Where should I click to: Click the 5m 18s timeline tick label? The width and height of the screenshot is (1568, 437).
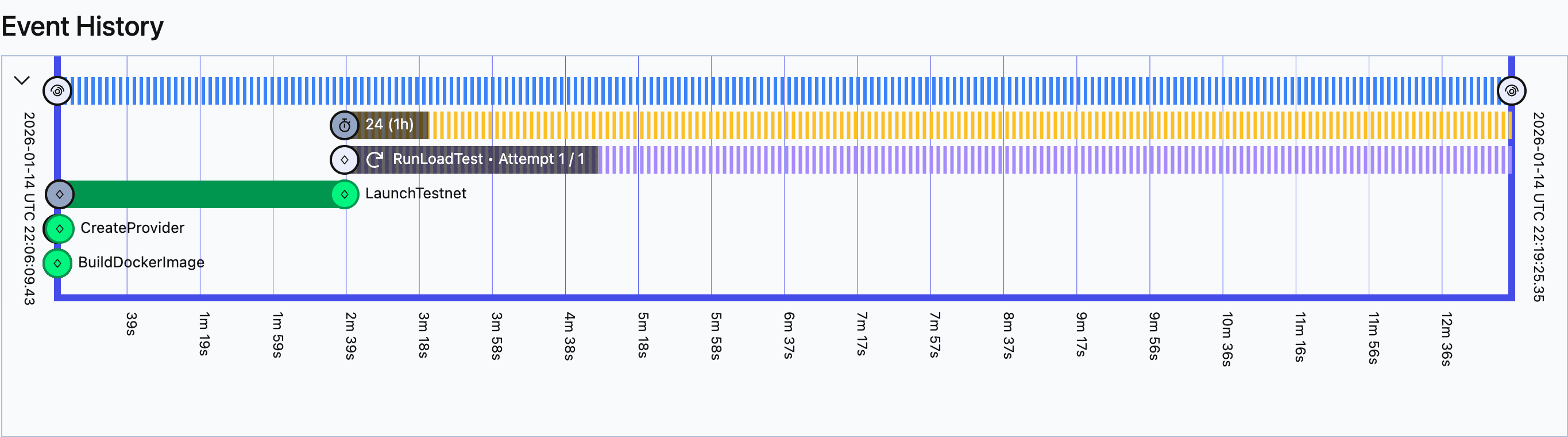pyautogui.click(x=643, y=335)
